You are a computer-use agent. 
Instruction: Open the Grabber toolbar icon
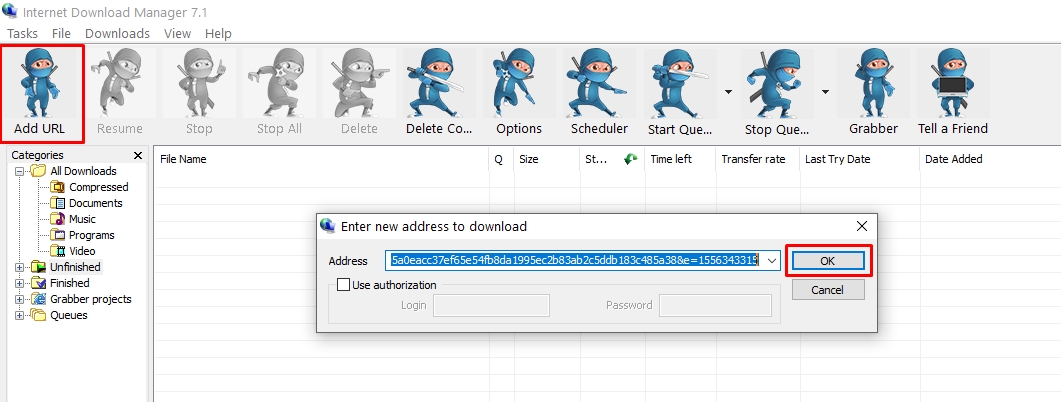click(x=873, y=83)
